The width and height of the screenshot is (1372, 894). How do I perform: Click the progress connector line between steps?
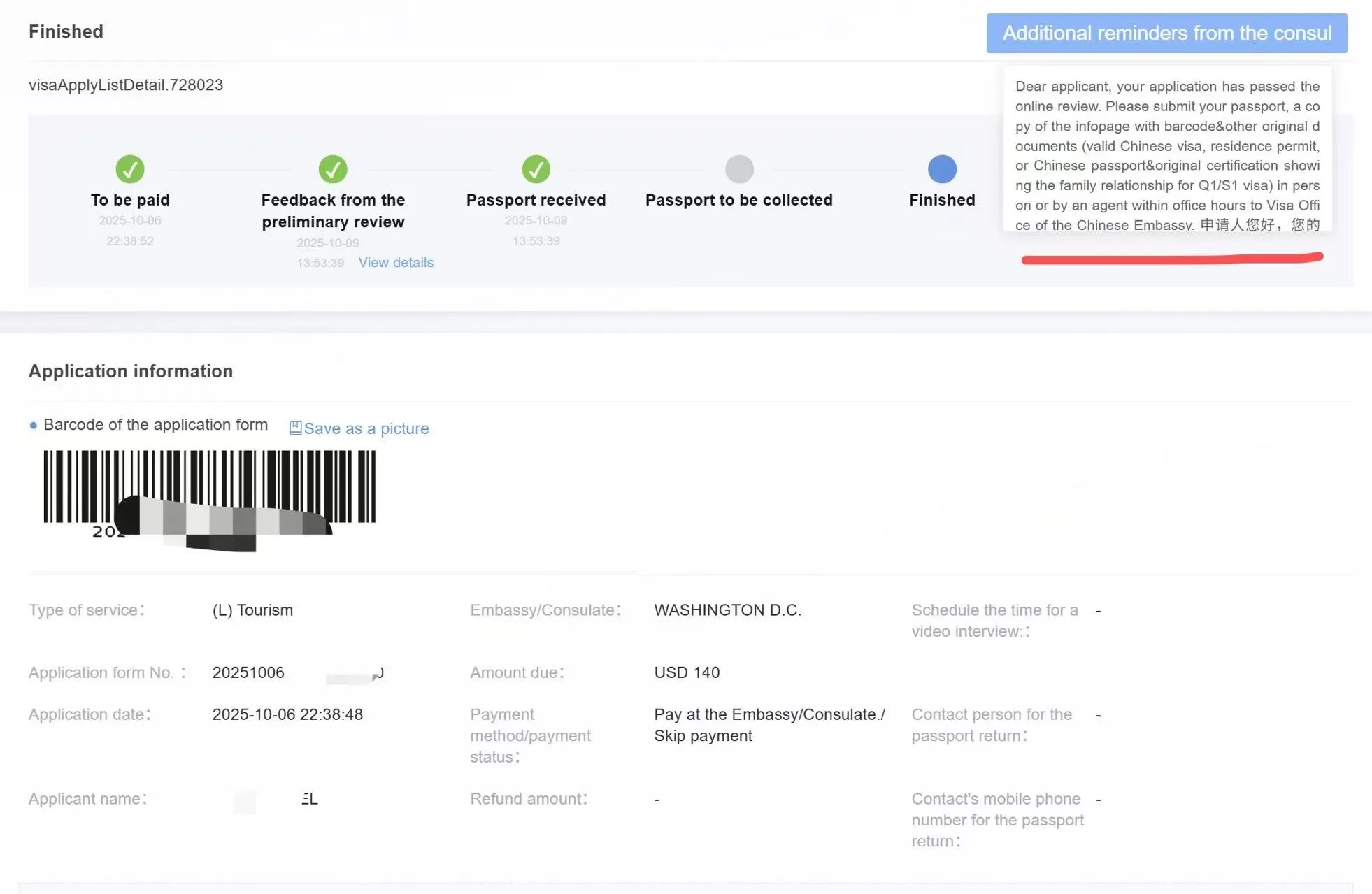[x=231, y=168]
